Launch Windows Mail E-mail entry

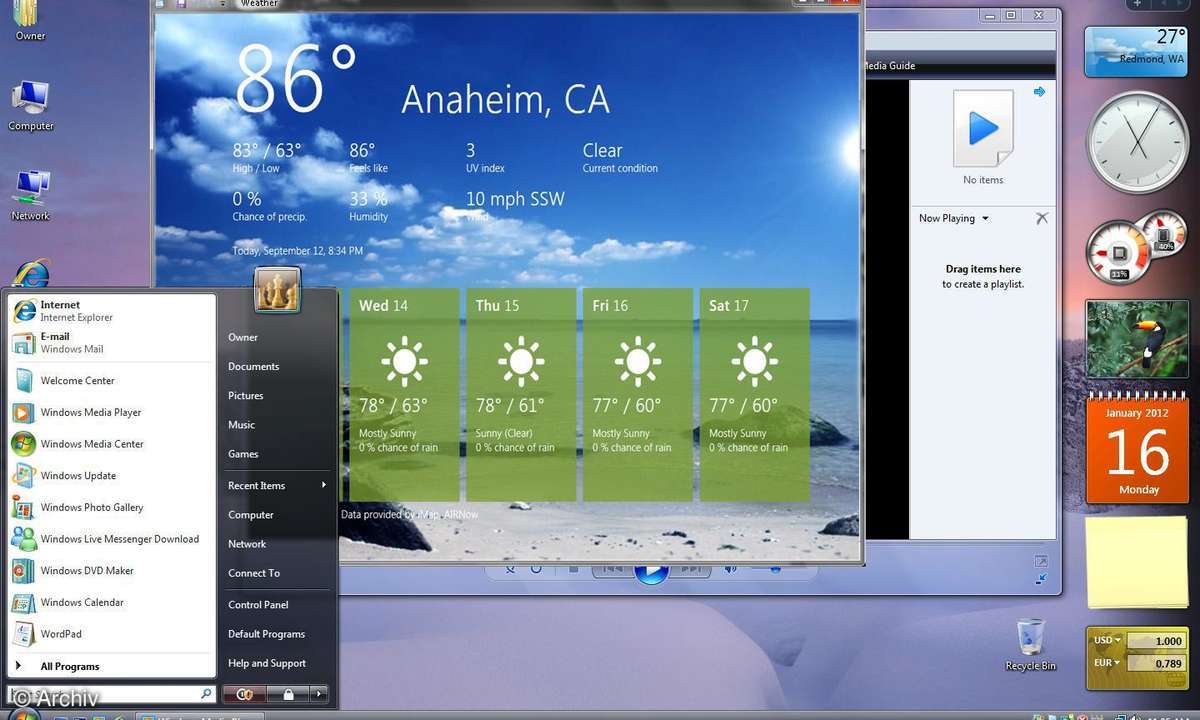point(111,343)
